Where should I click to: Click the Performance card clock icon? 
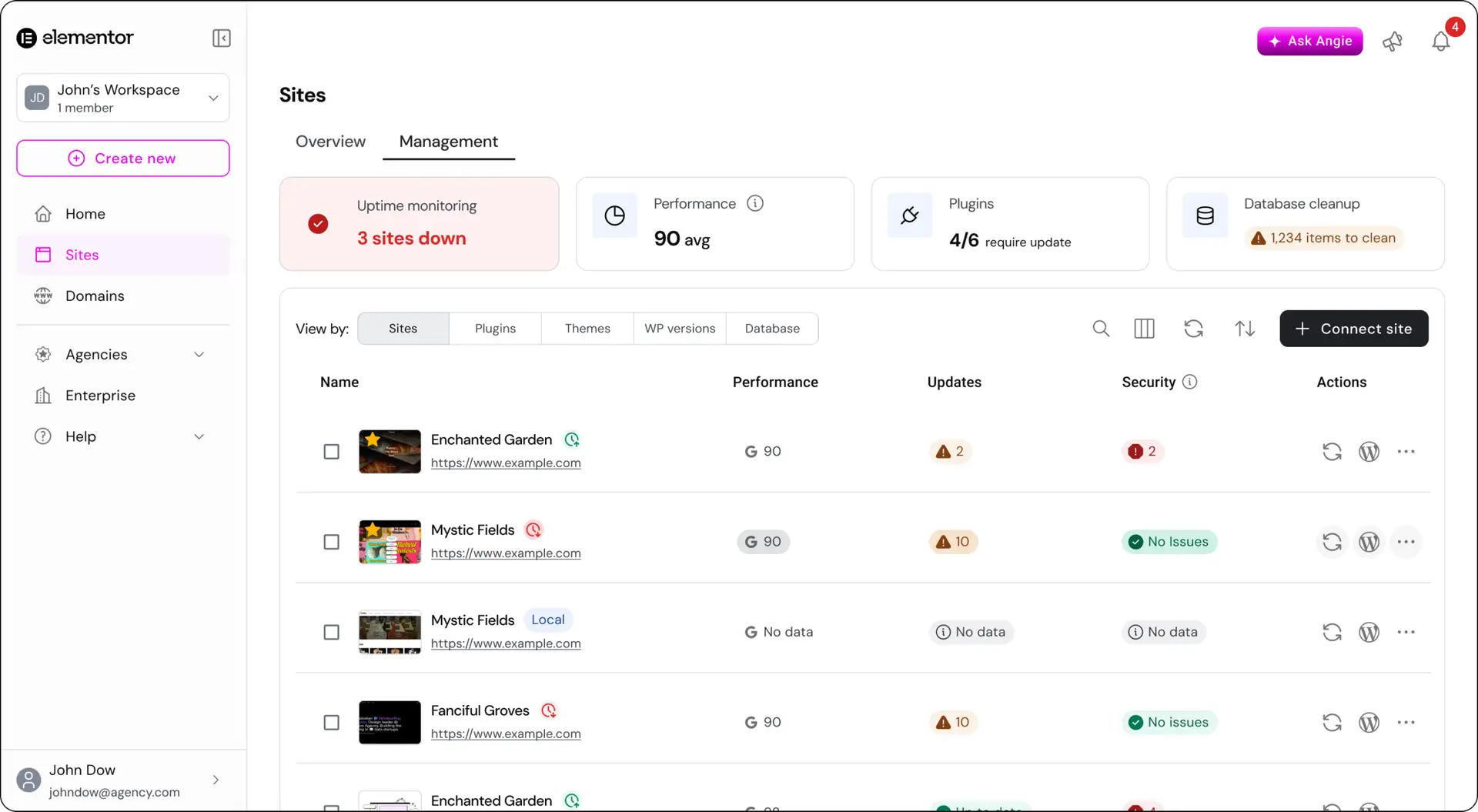614,216
